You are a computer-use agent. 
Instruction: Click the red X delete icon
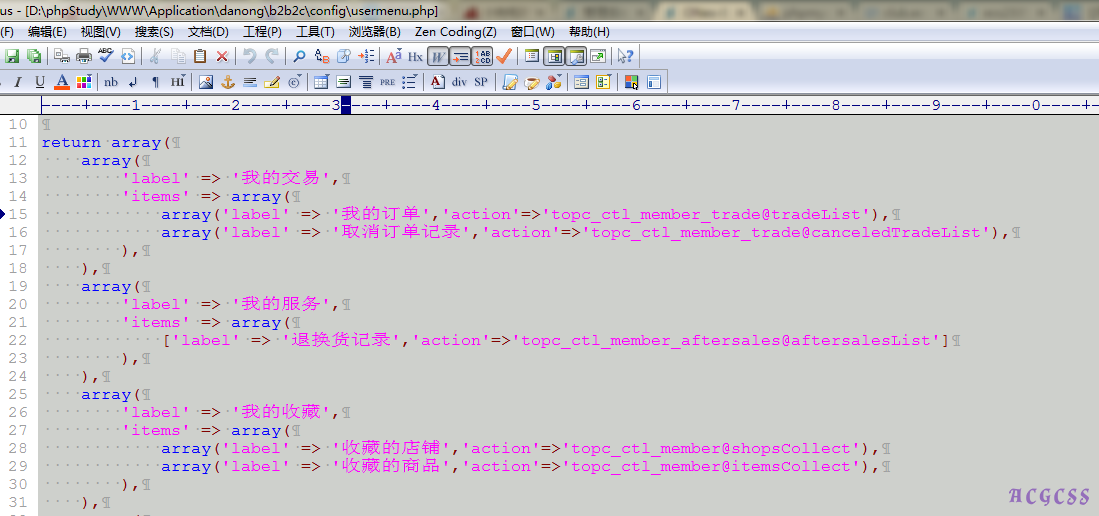tap(222, 56)
